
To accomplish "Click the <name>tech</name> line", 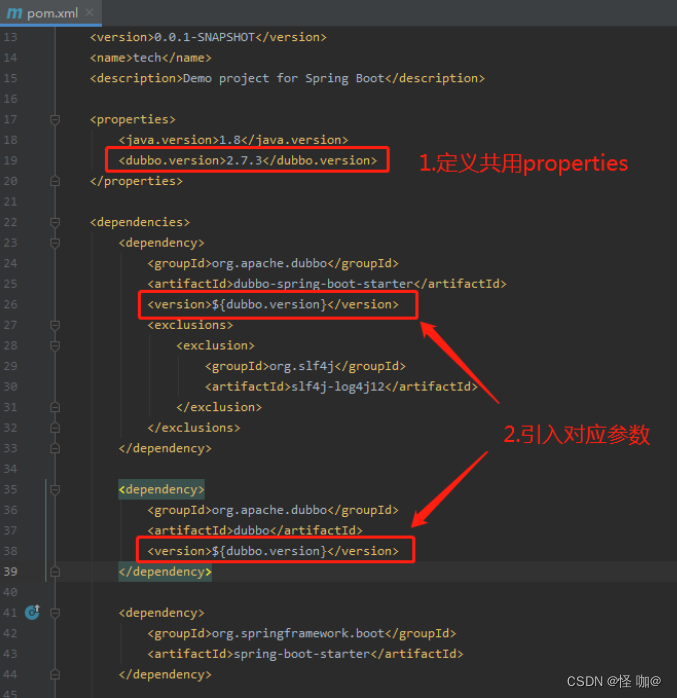I will click(x=150, y=58).
